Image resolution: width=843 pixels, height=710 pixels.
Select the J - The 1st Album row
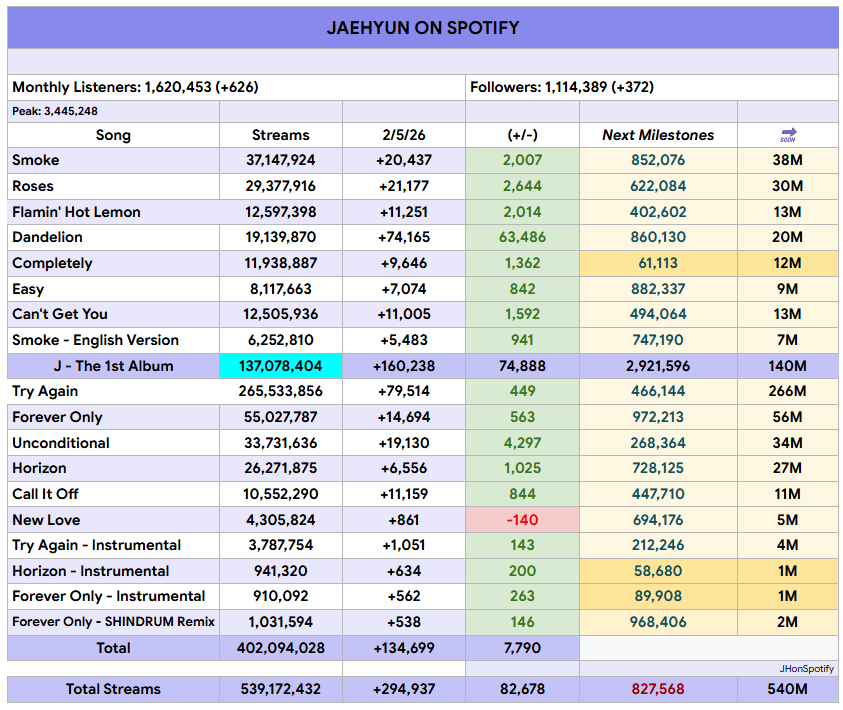[423, 366]
